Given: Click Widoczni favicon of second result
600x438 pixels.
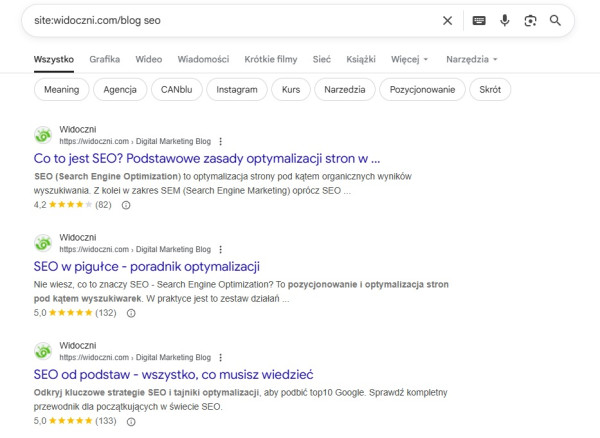Looking at the screenshot, I should (43, 242).
